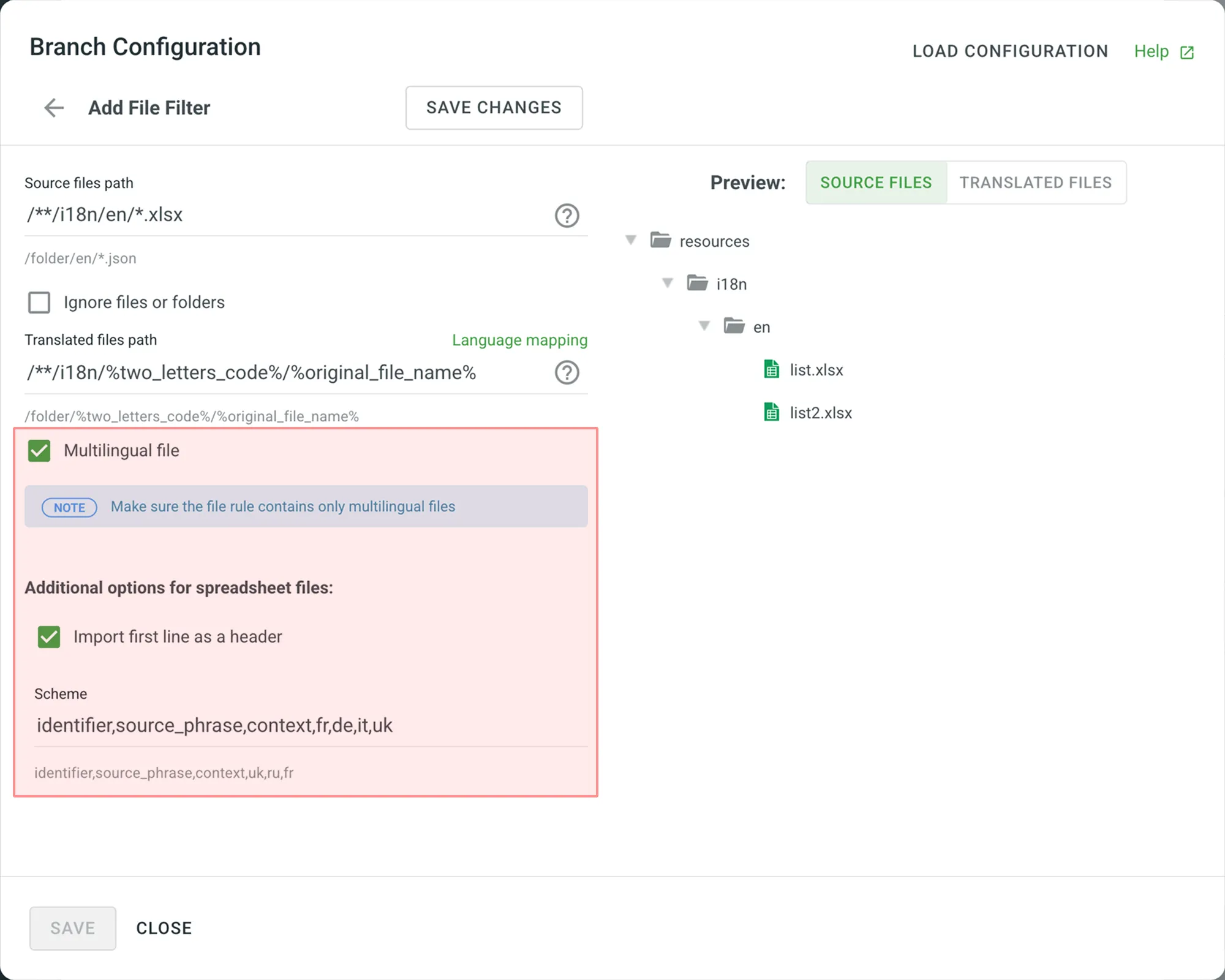Collapse the i18n folder tree node
This screenshot has height=980, width=1225.
pyautogui.click(x=667, y=283)
